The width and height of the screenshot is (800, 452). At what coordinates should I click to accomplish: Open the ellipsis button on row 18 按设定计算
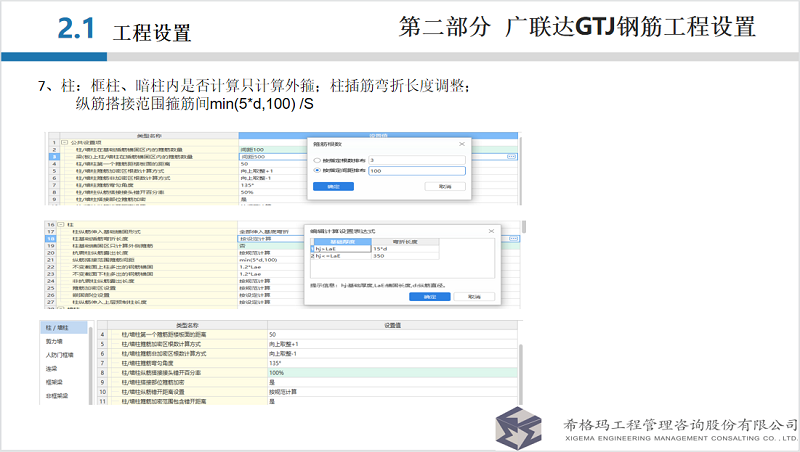point(513,239)
